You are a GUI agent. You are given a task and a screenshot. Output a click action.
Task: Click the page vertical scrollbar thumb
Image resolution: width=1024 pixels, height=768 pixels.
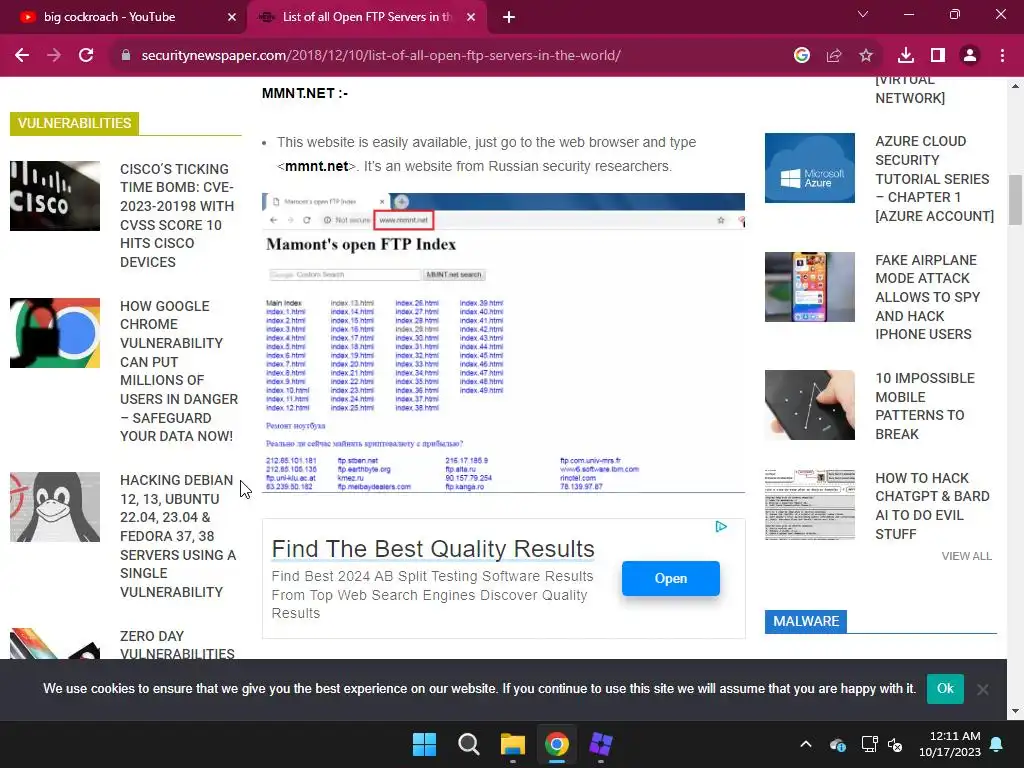click(x=1016, y=199)
